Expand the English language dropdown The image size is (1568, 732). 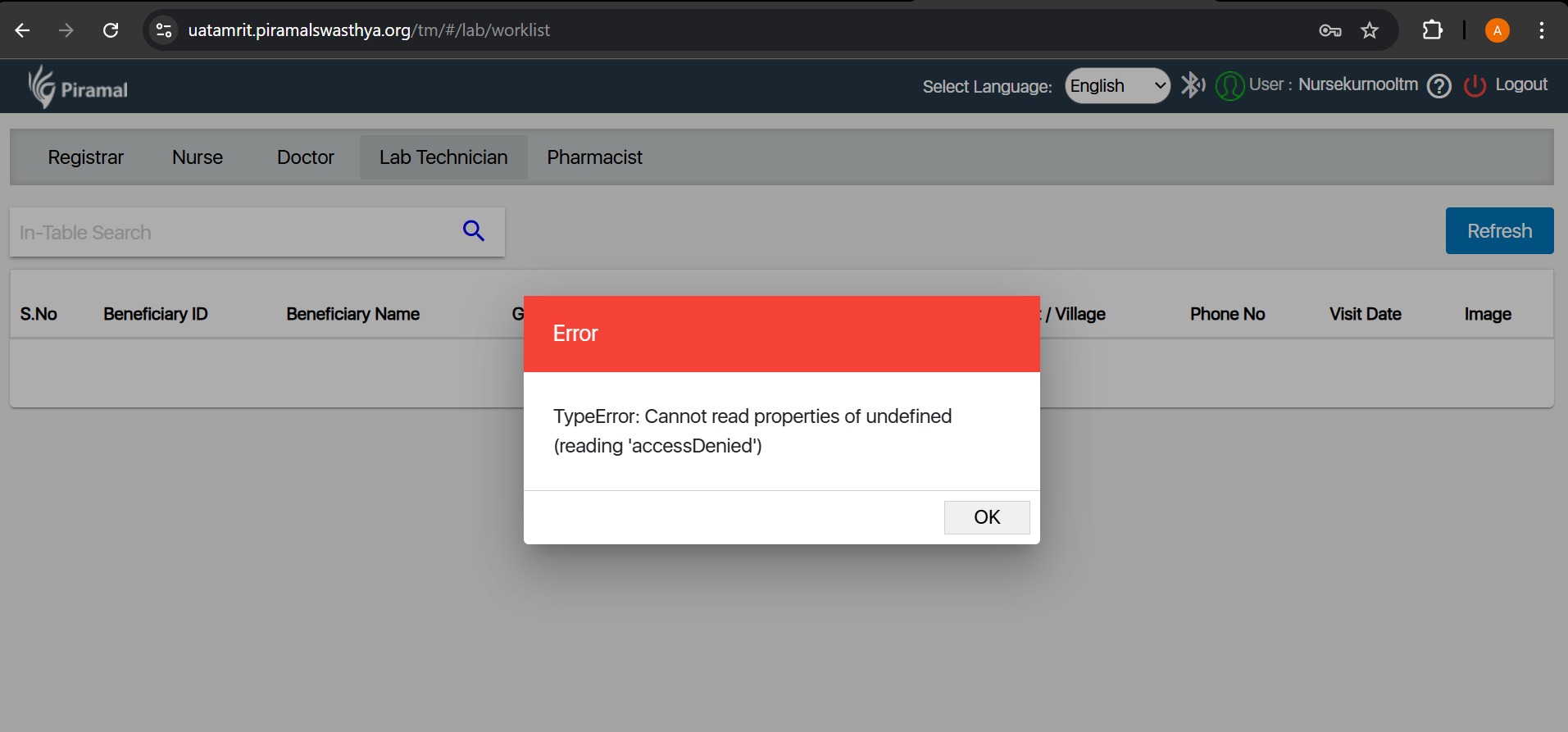[1117, 86]
